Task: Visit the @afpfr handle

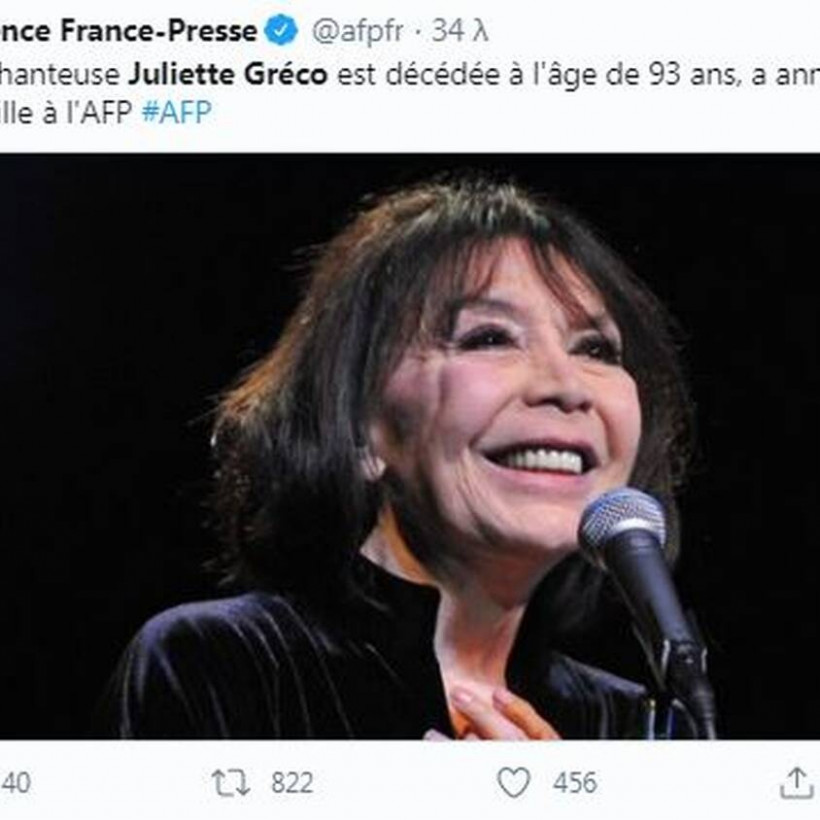Action: coord(358,31)
